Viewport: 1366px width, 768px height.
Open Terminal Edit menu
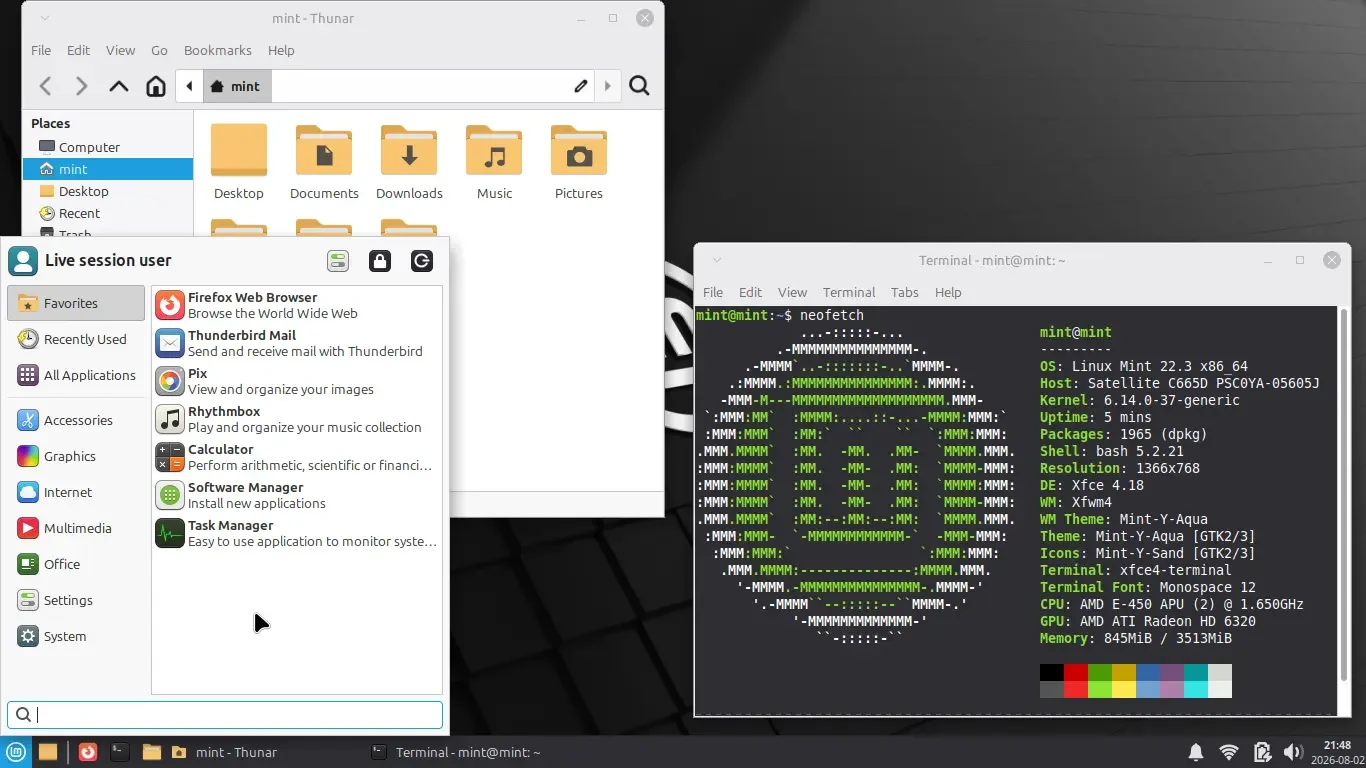pos(750,292)
